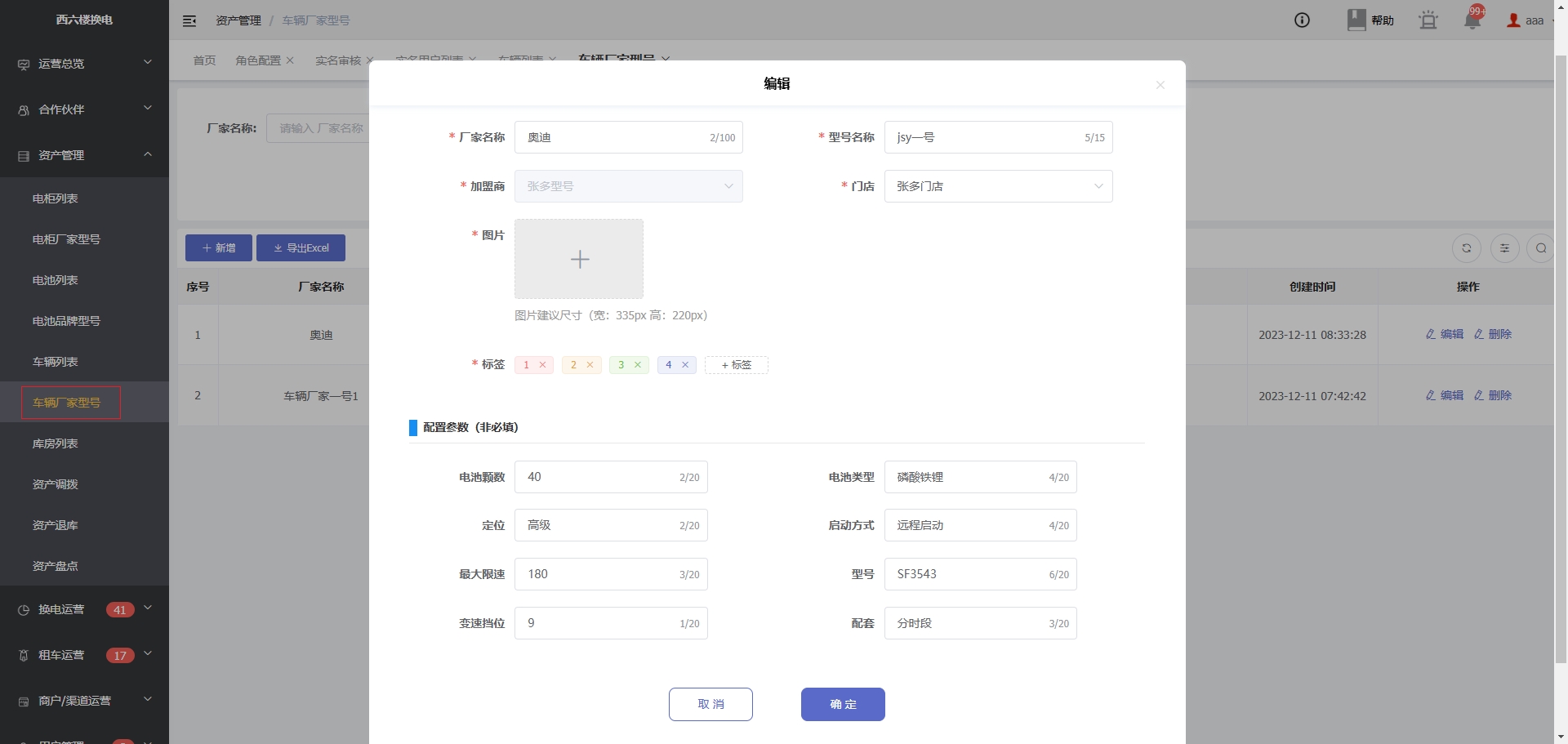Image resolution: width=1568 pixels, height=744 pixels.
Task: Expand the 换电运营 sidebar menu
Action: click(x=84, y=609)
